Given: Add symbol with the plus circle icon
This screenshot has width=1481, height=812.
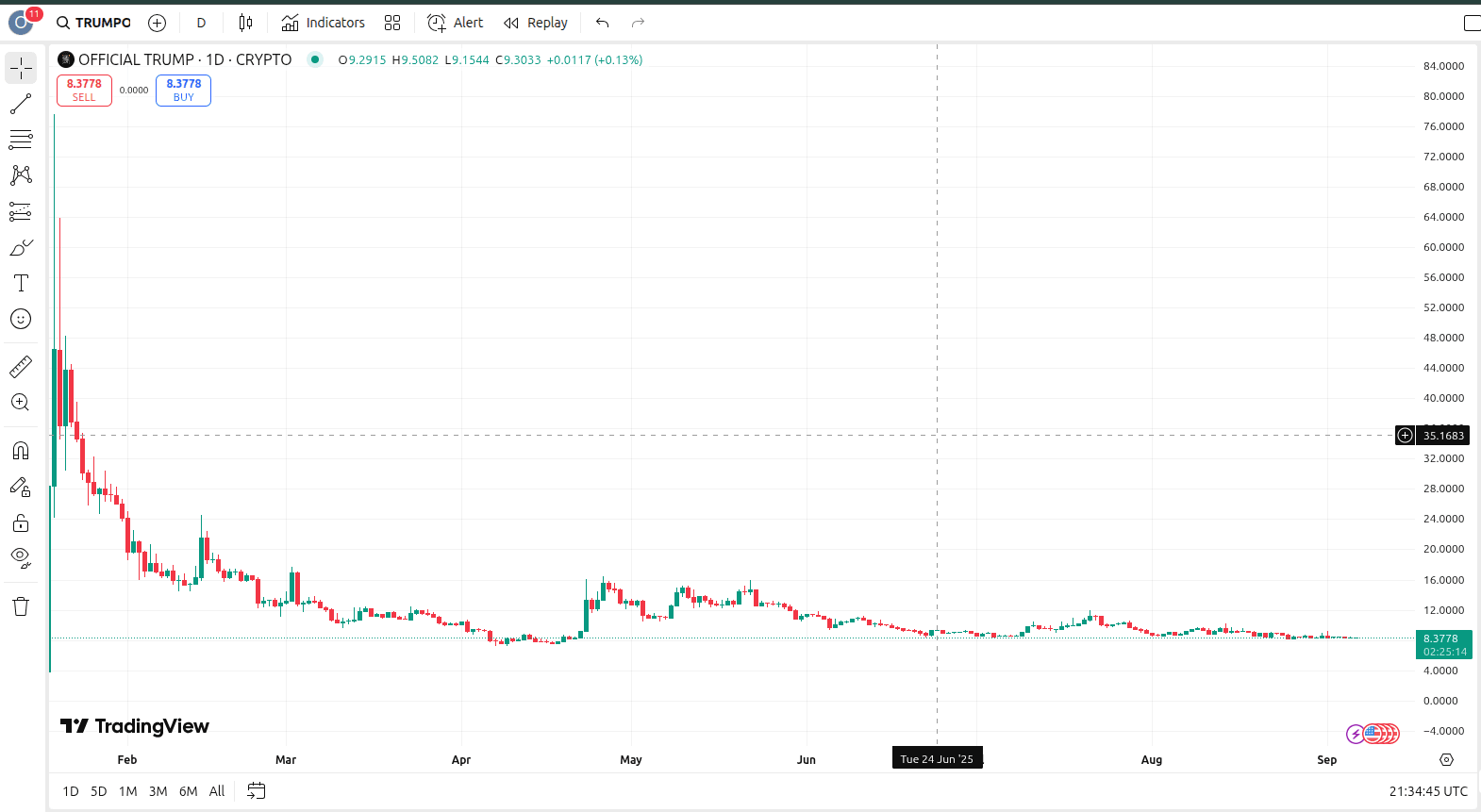Looking at the screenshot, I should [158, 23].
